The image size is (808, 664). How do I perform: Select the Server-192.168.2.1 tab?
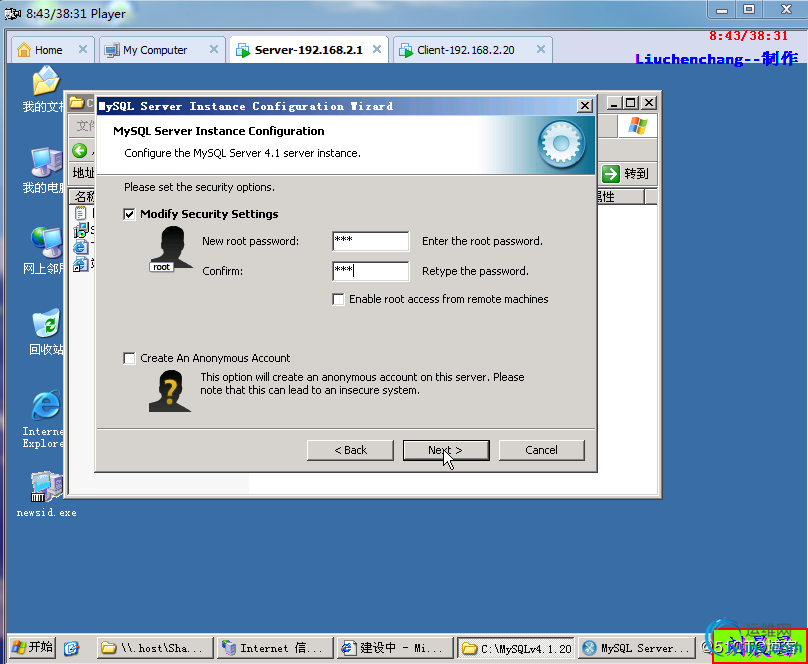[x=308, y=50]
